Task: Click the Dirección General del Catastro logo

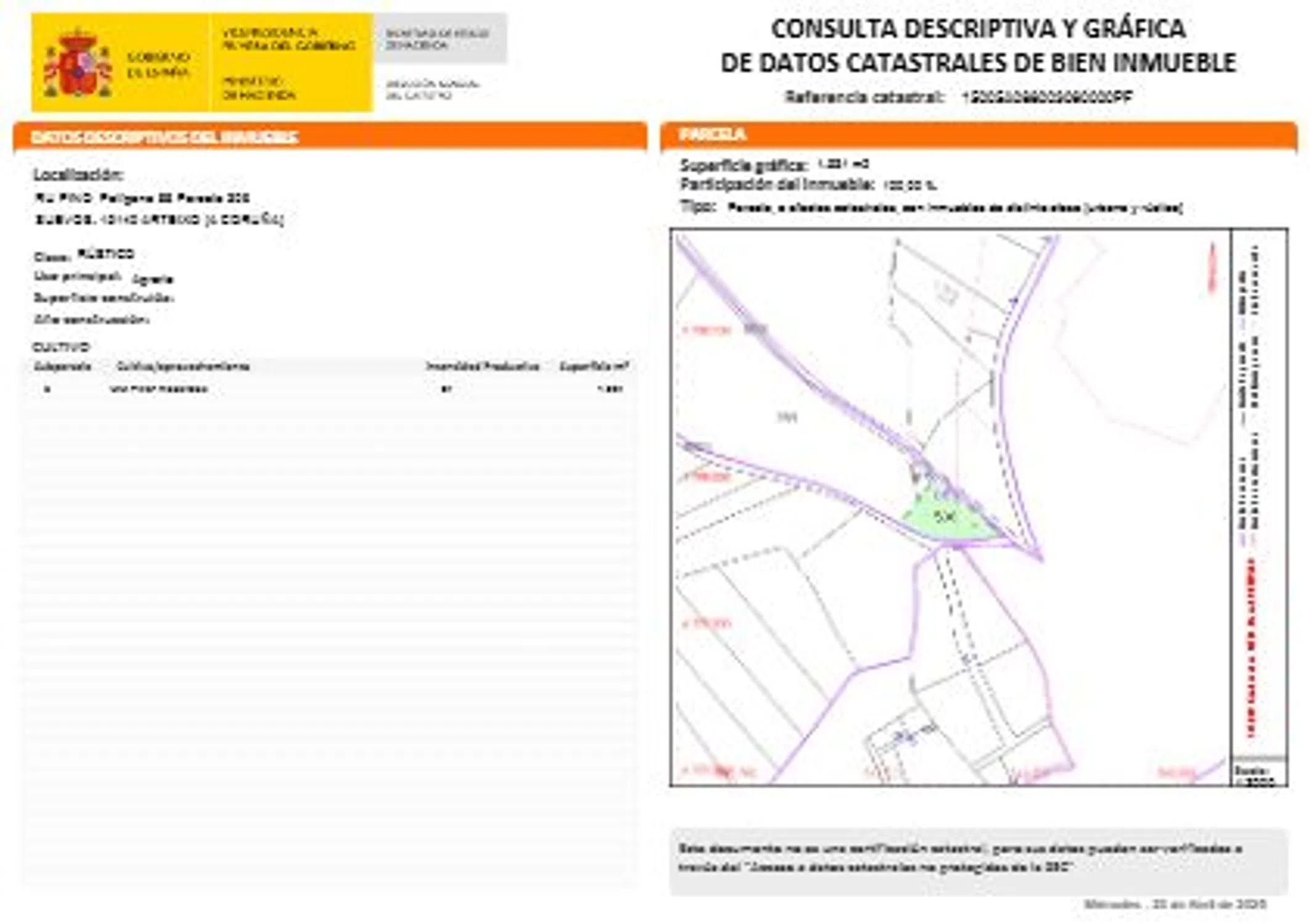Action: (x=433, y=89)
